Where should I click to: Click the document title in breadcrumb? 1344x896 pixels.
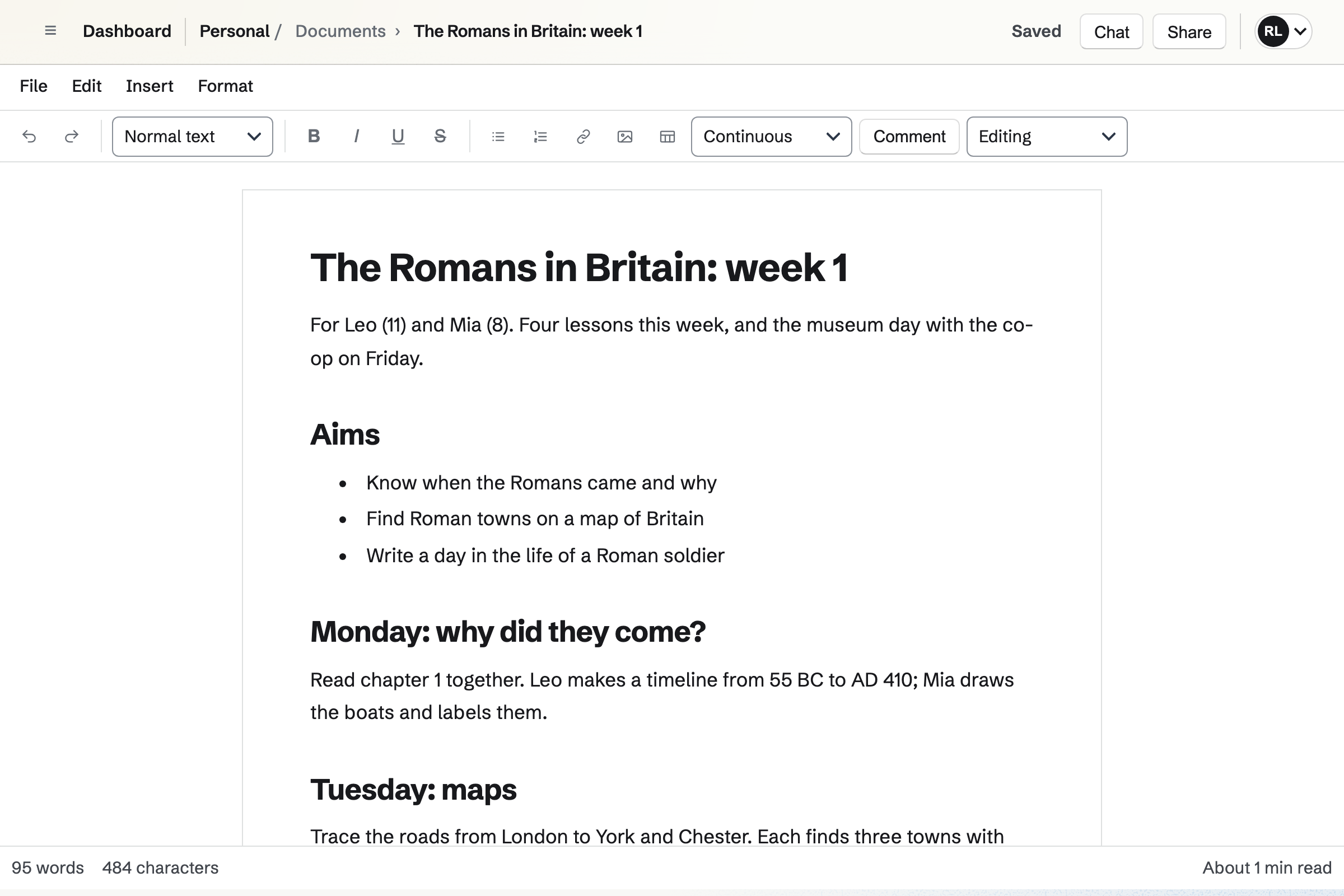point(528,31)
